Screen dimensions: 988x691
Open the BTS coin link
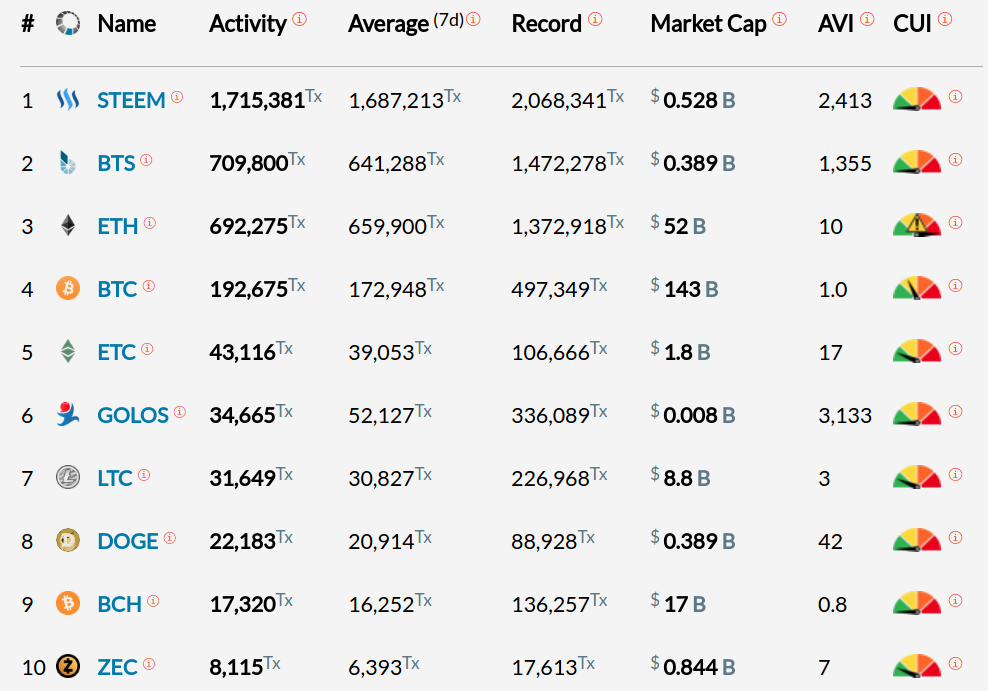[x=116, y=163]
